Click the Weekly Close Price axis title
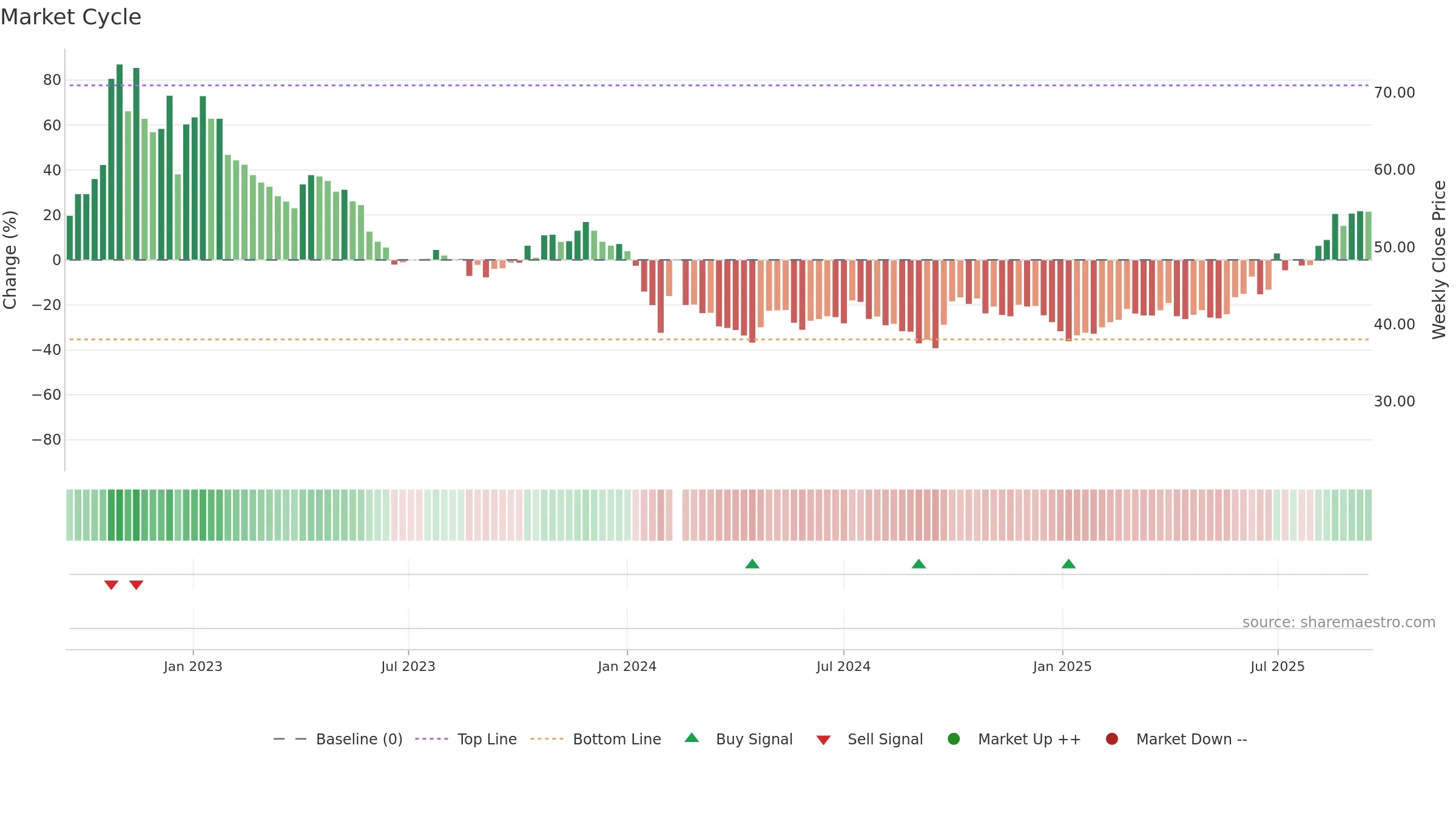This screenshot has height=819, width=1456. click(1439, 260)
